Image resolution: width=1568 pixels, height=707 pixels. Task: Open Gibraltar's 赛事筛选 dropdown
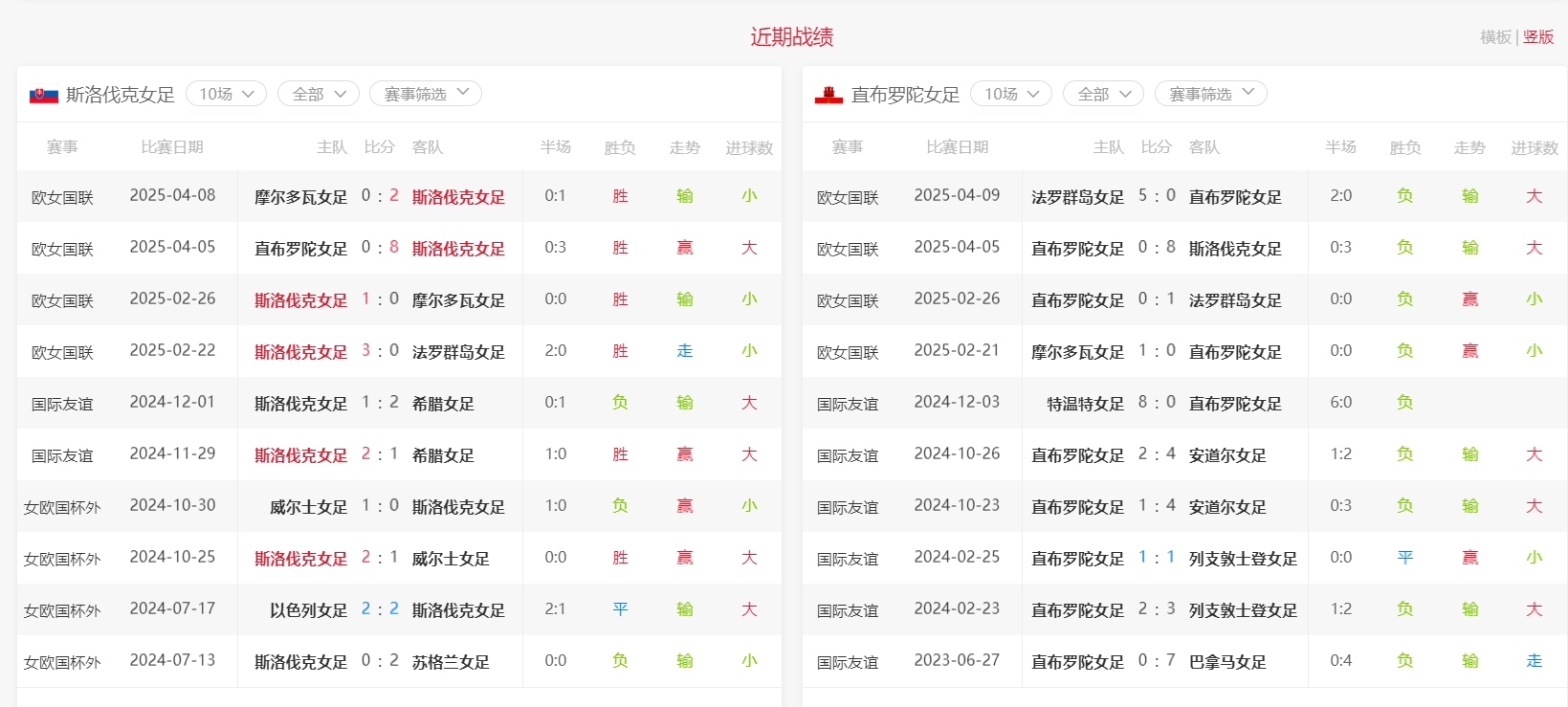[x=1210, y=94]
